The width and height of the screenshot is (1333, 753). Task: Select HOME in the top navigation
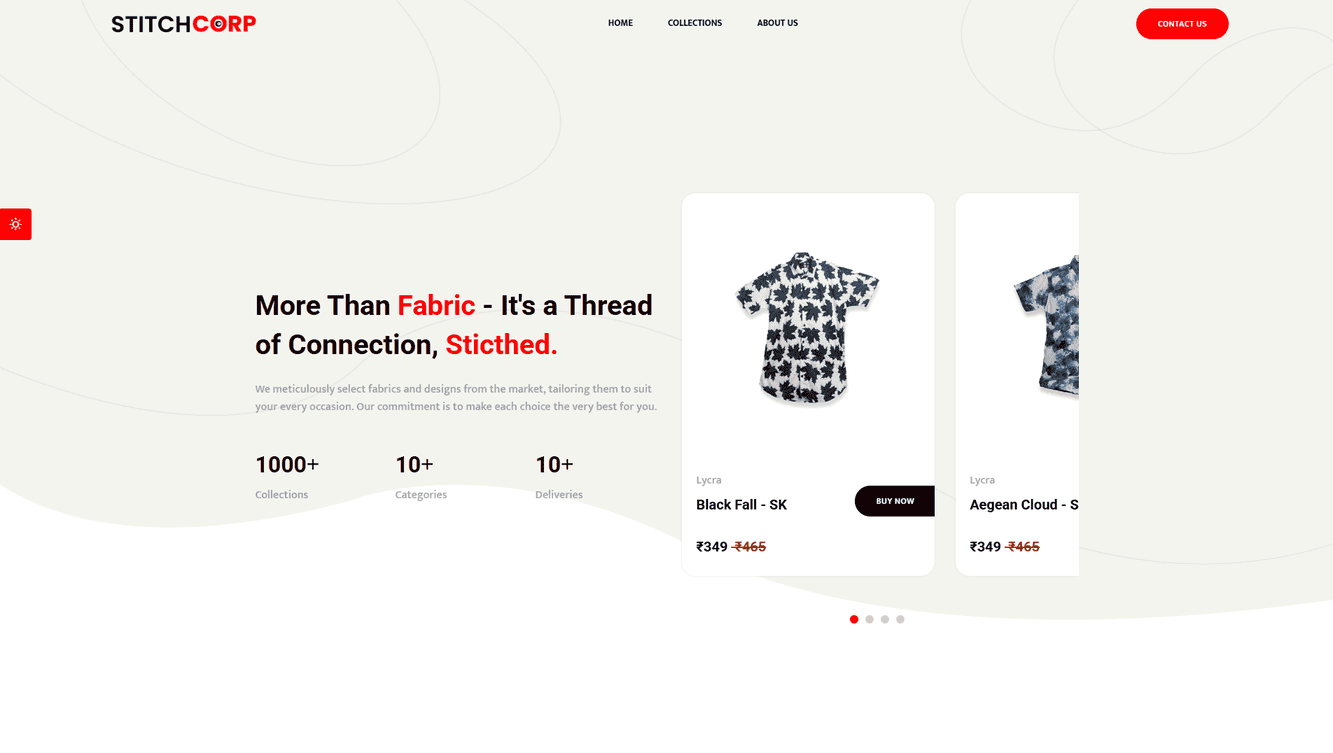point(620,22)
